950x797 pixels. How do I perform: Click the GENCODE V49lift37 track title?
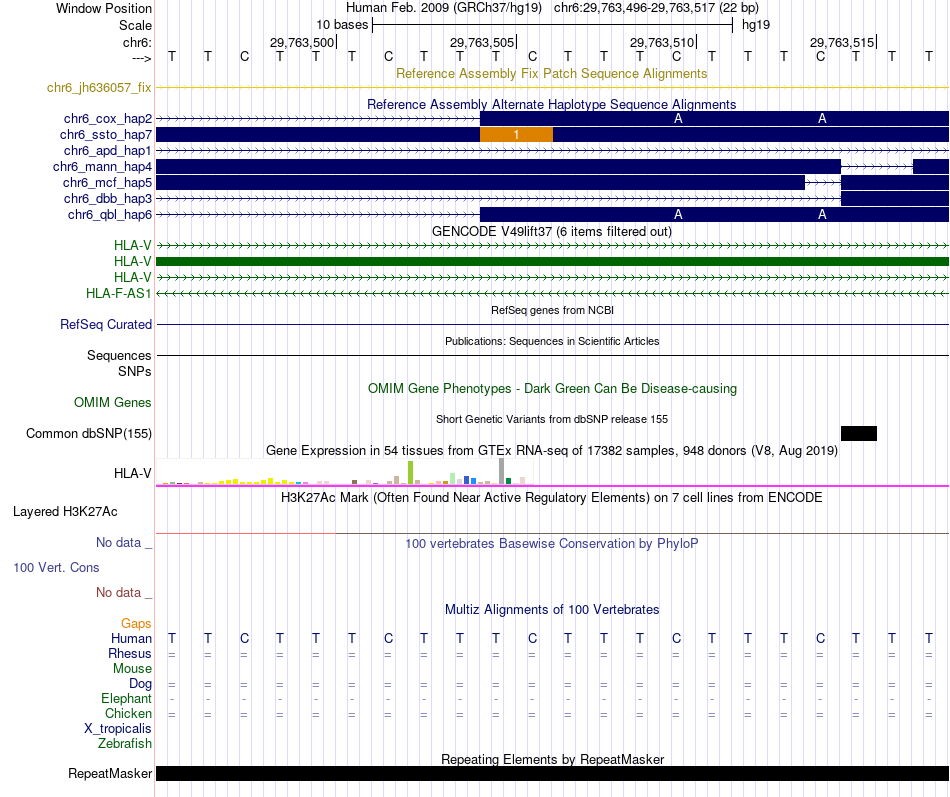(x=551, y=232)
